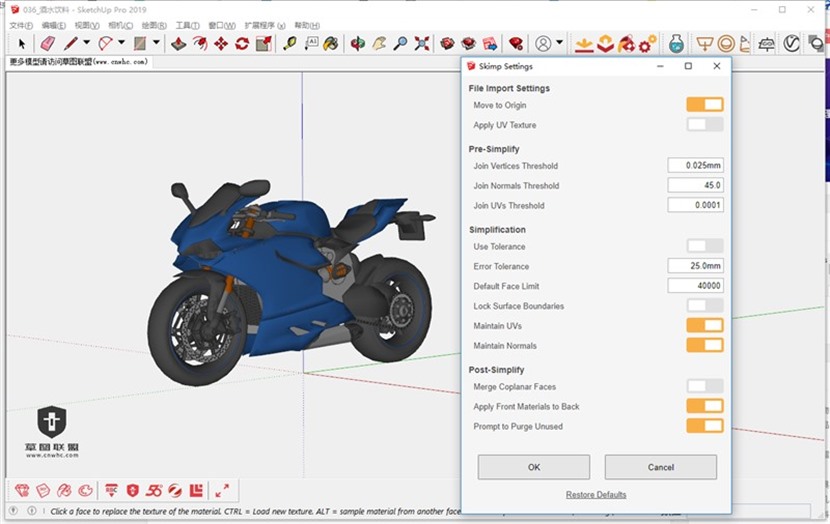Open the 工具(T) menu
The image size is (830, 524).
tap(187, 25)
